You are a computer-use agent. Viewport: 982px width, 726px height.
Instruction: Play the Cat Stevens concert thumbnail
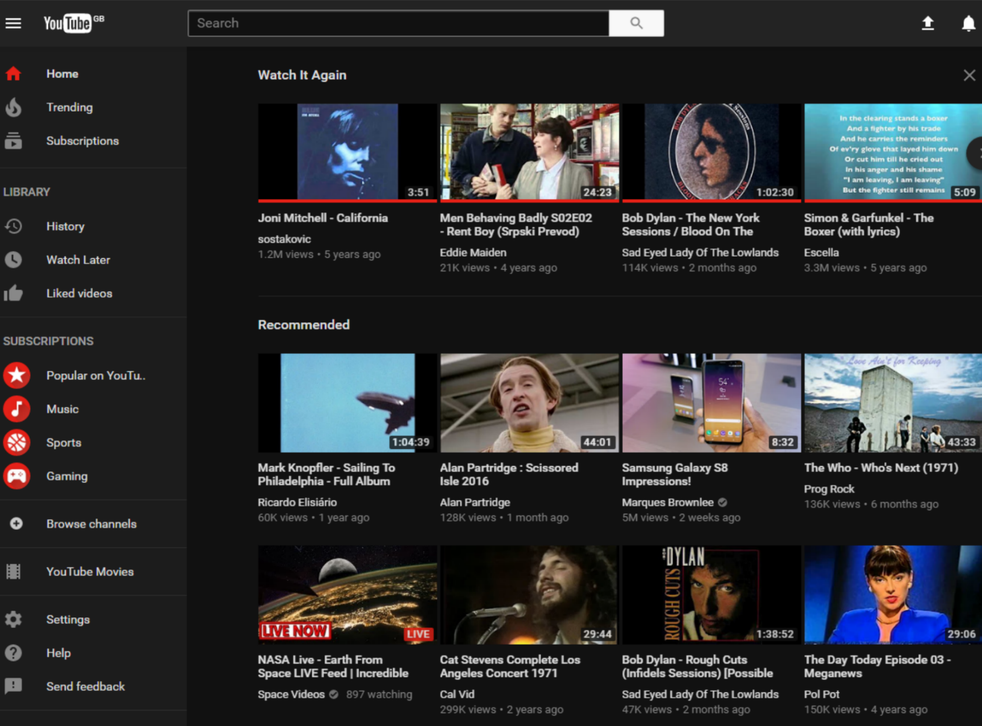529,594
